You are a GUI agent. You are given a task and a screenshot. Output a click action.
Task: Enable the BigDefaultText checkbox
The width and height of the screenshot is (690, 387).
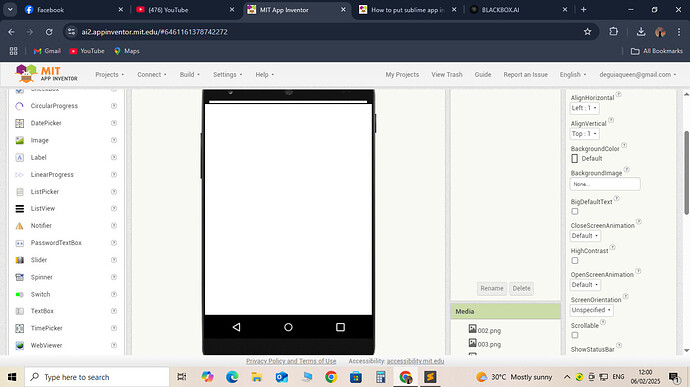tap(575, 211)
